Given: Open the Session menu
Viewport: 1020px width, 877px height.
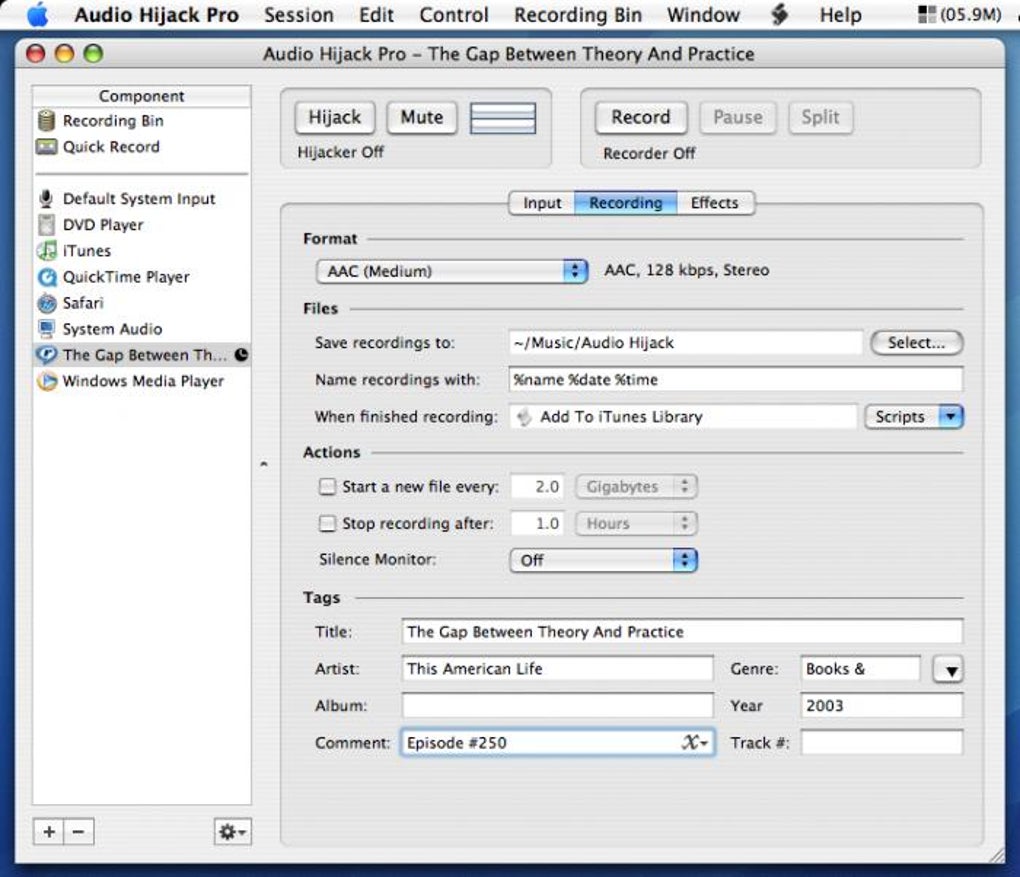Looking at the screenshot, I should [x=299, y=15].
